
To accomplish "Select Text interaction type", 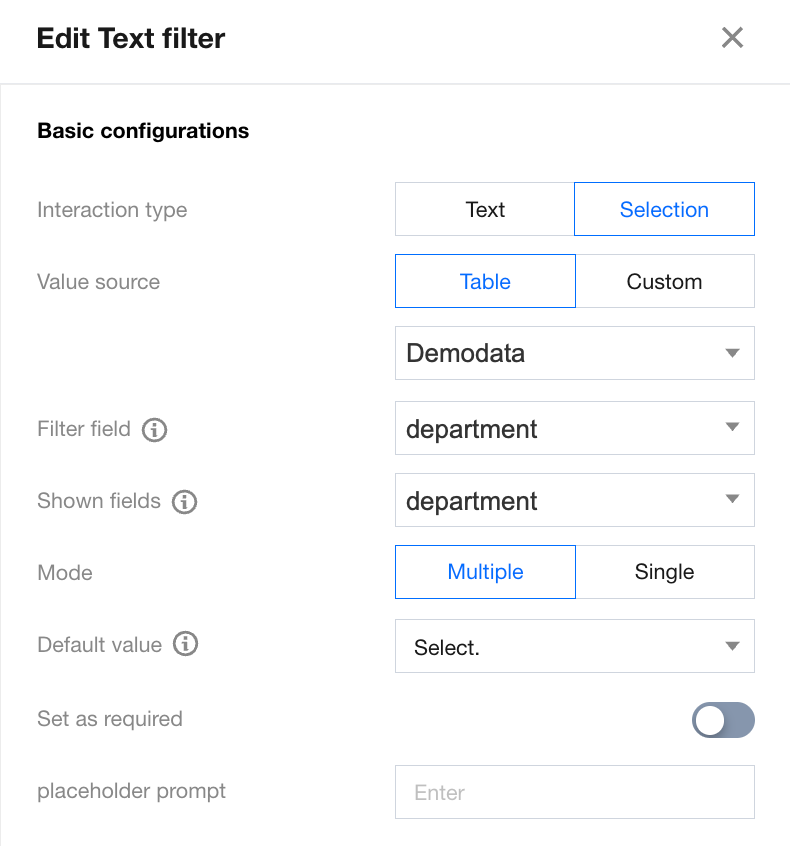I will click(x=485, y=210).
